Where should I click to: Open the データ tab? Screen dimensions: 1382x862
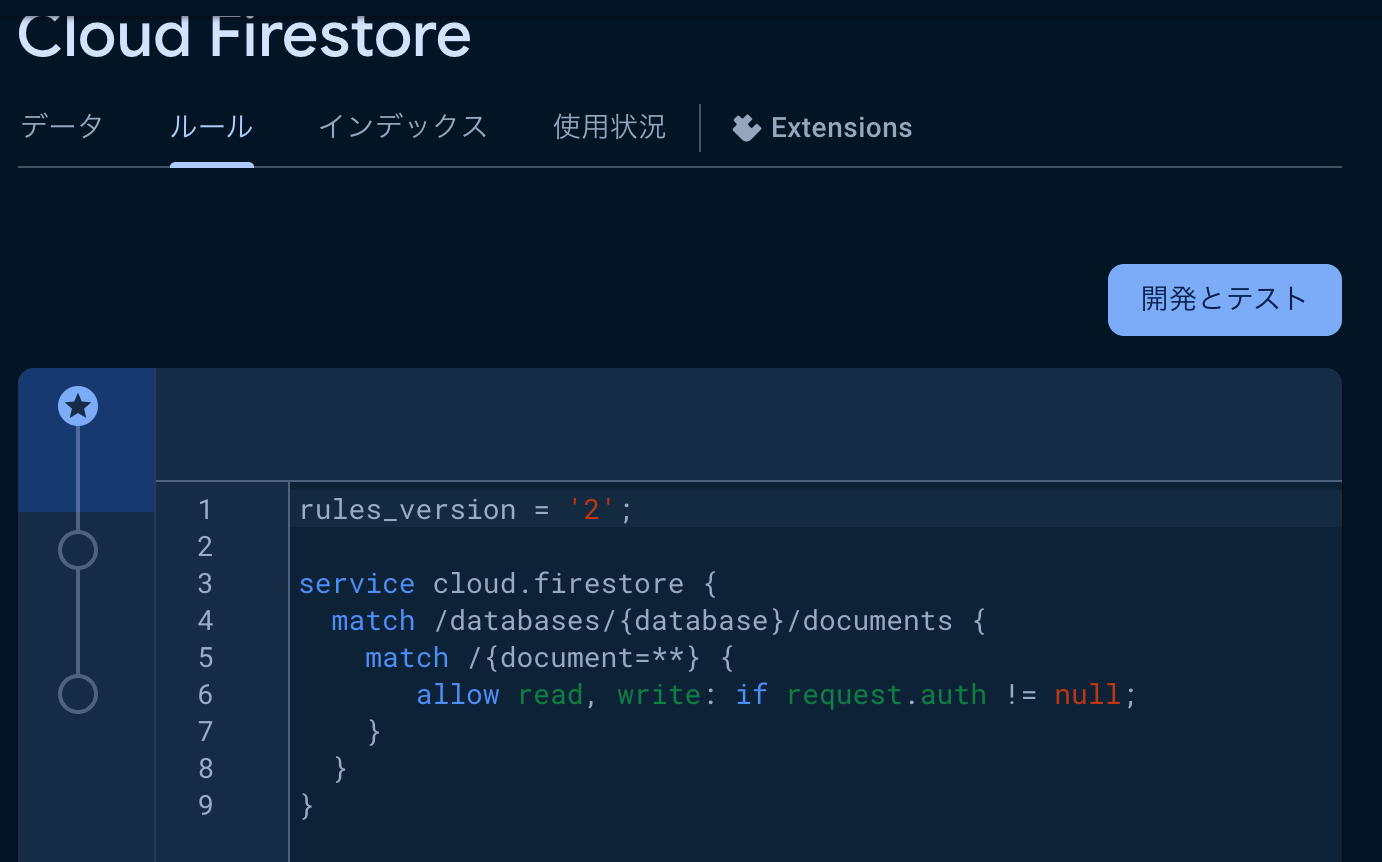tap(62, 127)
